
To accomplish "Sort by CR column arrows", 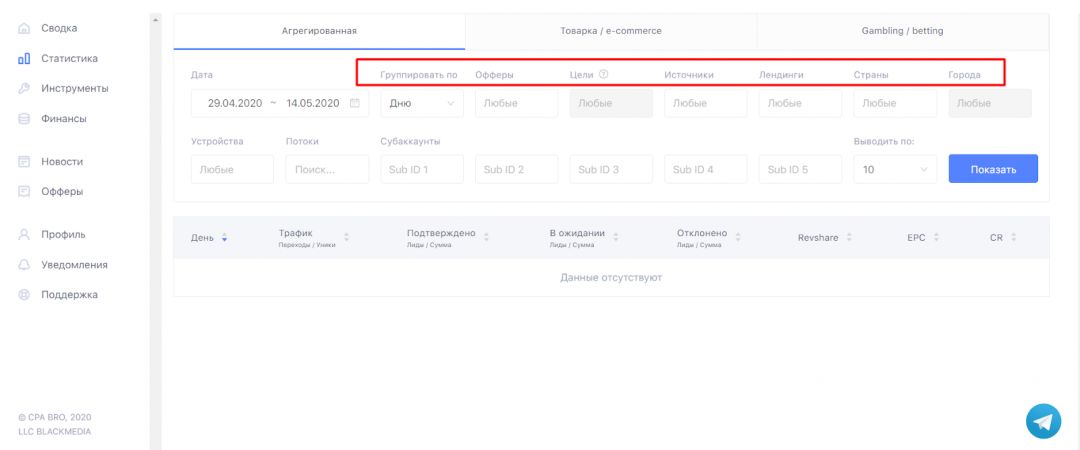I will (x=1013, y=237).
